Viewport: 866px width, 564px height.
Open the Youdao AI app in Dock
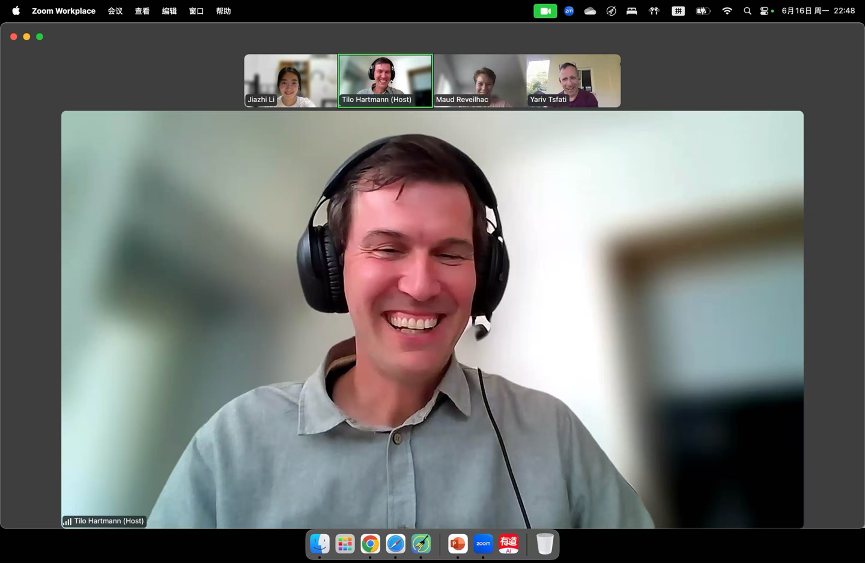(x=509, y=544)
